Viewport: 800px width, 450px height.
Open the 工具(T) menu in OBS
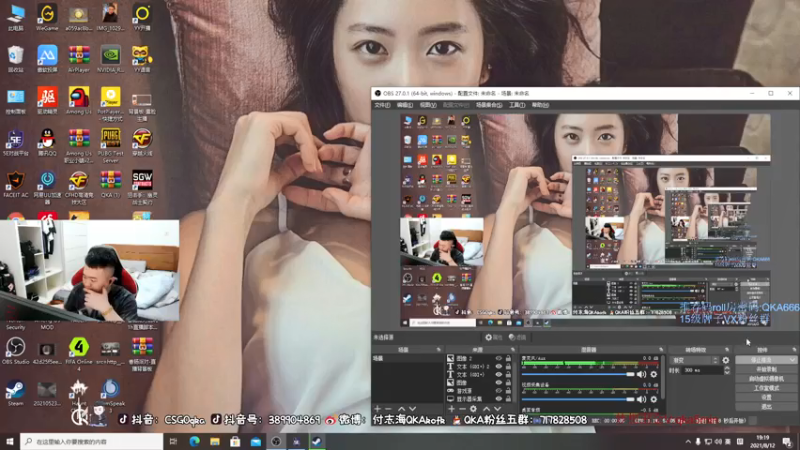(517, 105)
